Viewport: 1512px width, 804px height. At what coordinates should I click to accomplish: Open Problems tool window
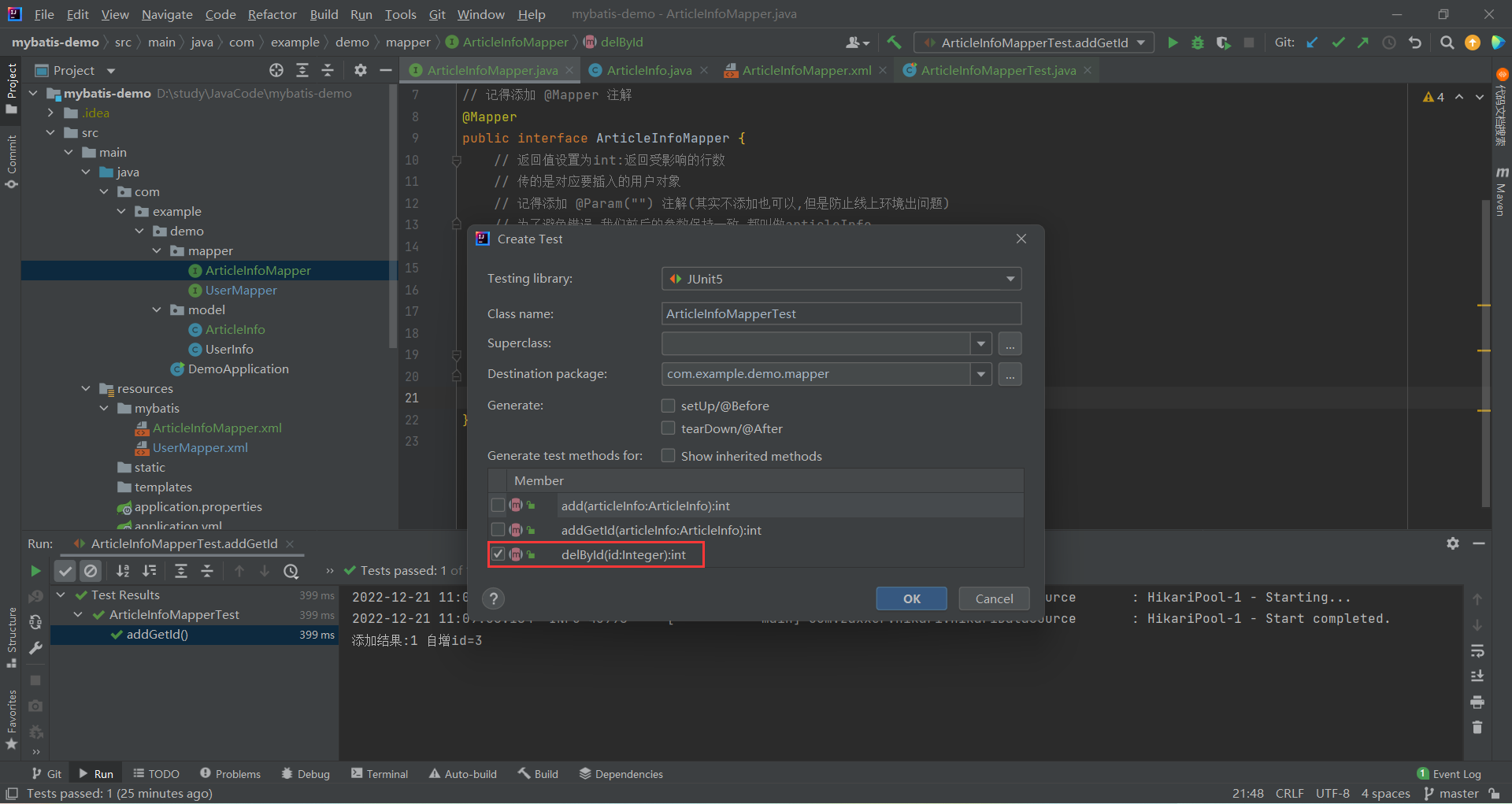click(x=230, y=774)
